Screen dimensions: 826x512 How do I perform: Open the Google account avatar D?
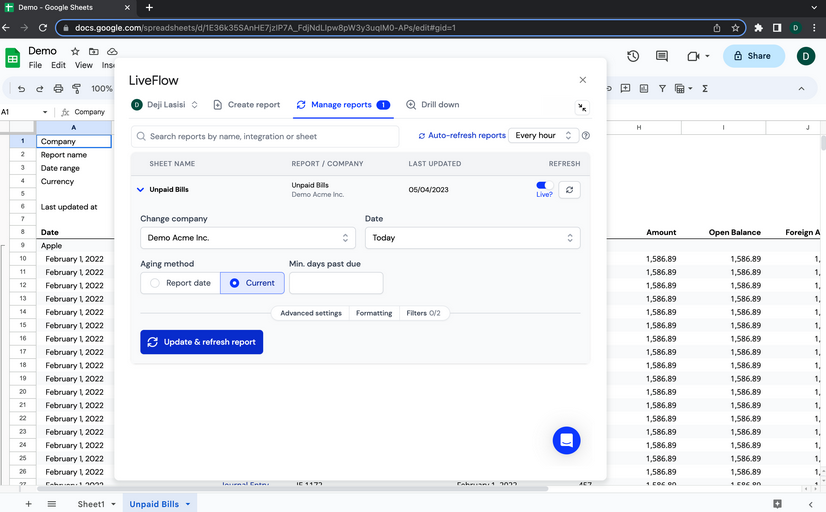805,56
